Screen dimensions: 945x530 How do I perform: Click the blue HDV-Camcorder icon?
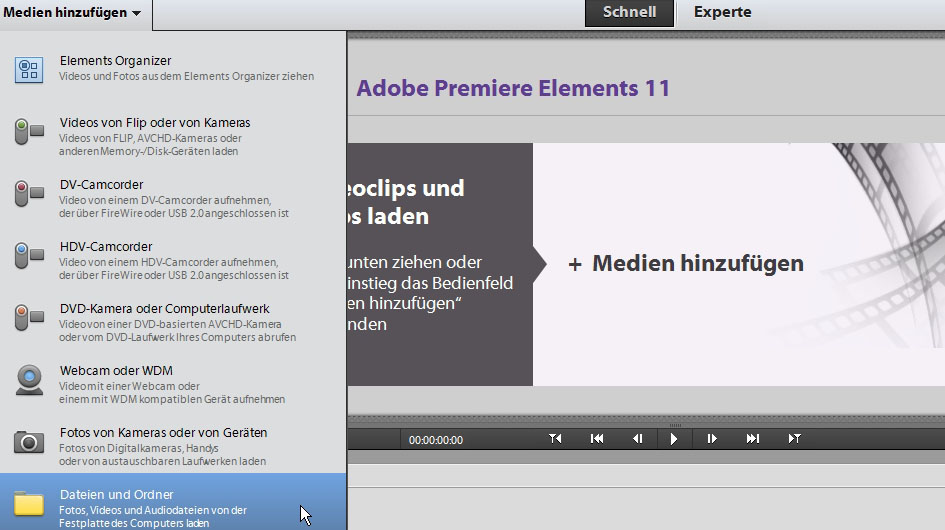pos(29,255)
